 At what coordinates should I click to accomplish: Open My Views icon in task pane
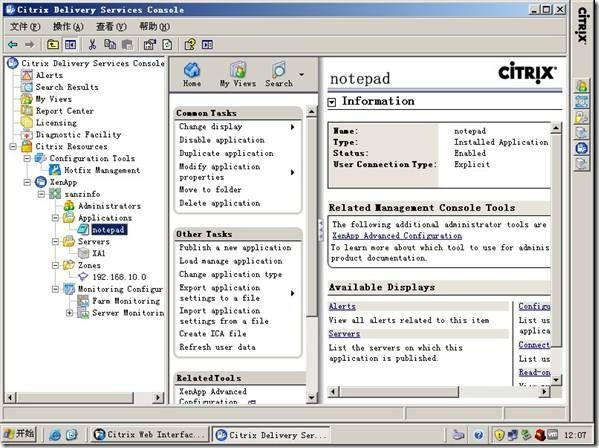click(x=238, y=75)
